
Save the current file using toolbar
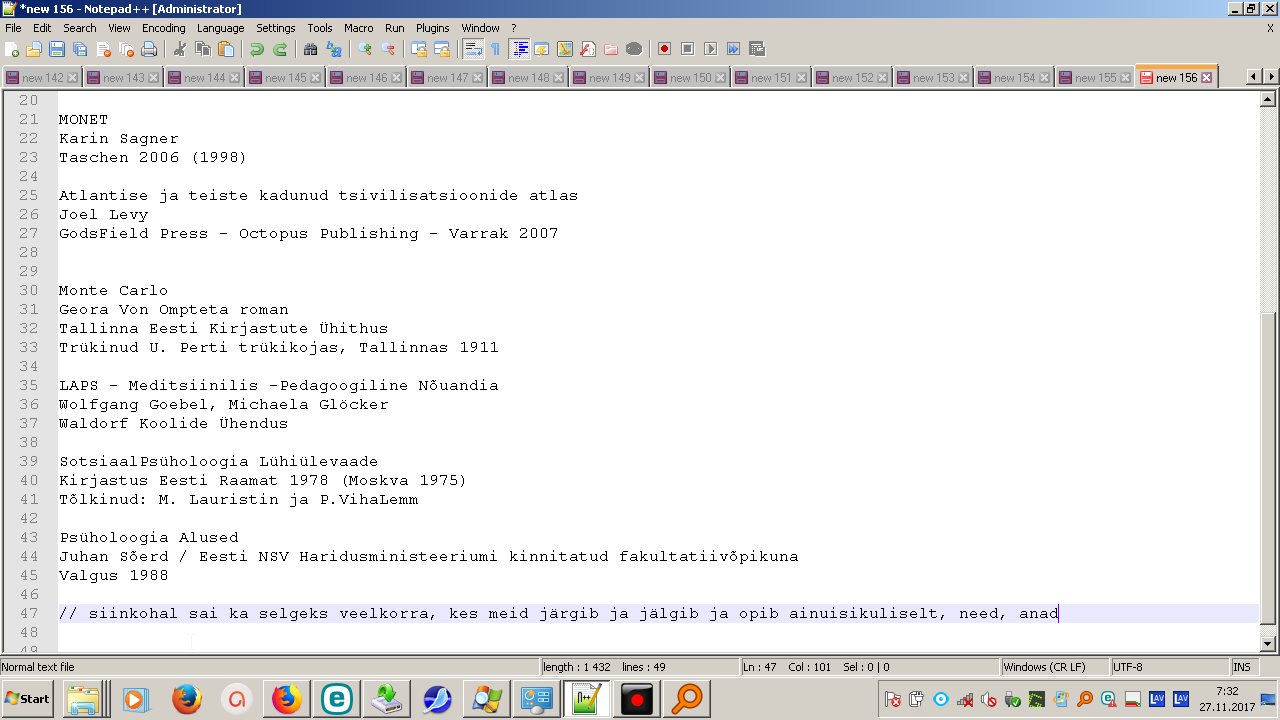[57, 49]
